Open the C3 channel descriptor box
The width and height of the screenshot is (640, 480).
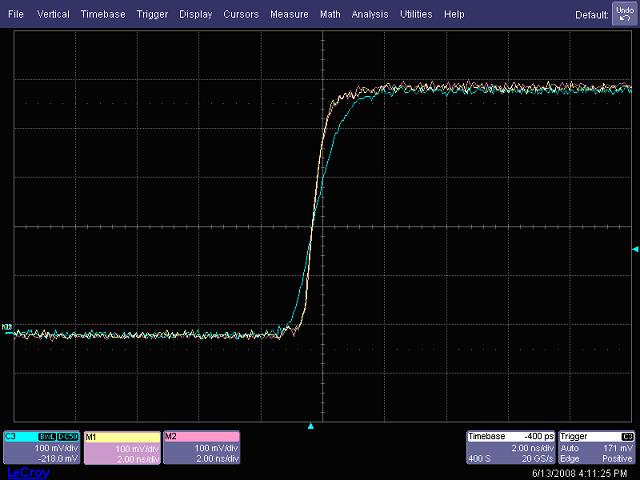coord(42,446)
